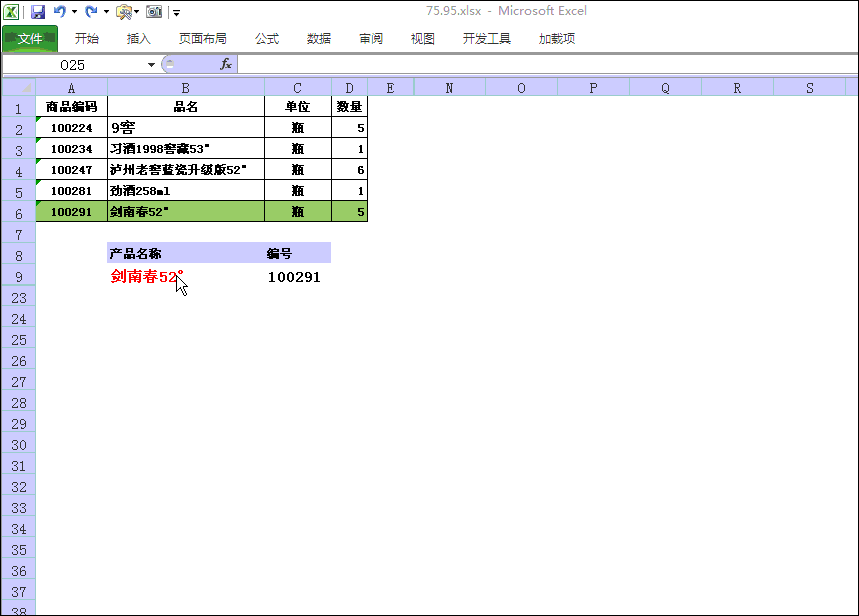Select row 25 header
Screen dimensions: 859x616
(19, 340)
